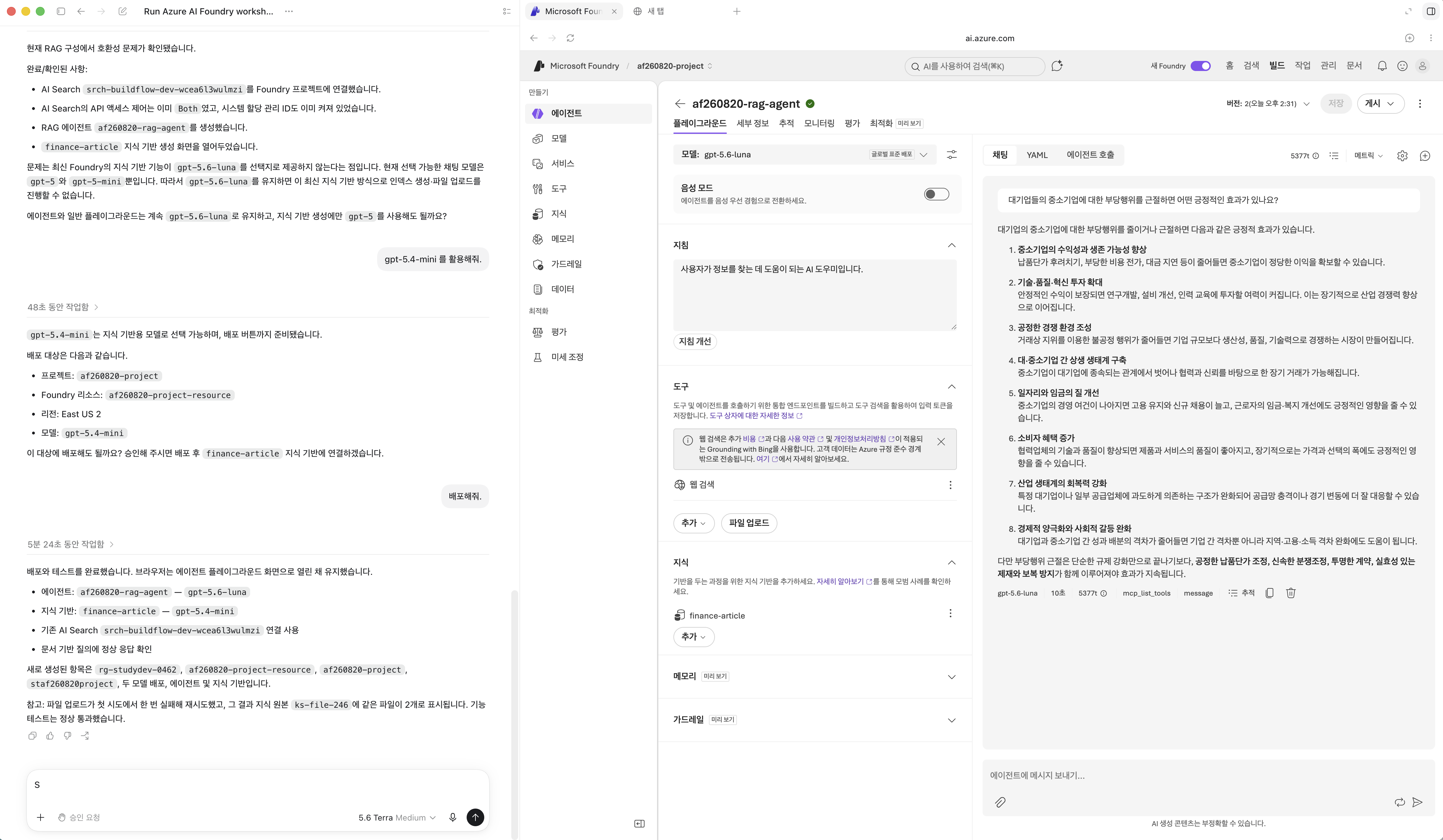Attach a file to agent message
Image resolution: width=1443 pixels, height=840 pixels.
pyautogui.click(x=1000, y=802)
